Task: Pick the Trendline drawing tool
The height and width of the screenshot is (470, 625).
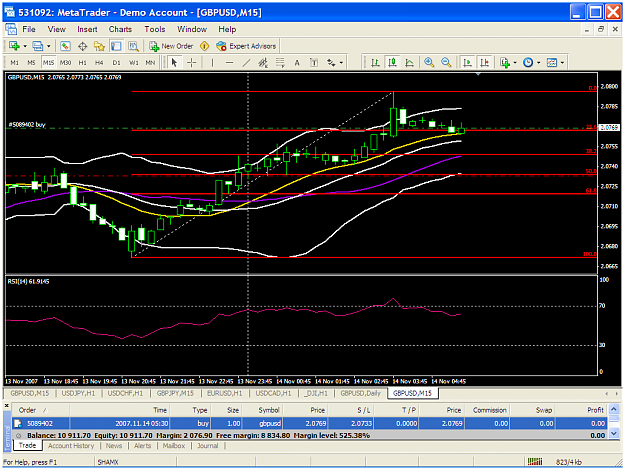Action: [x=246, y=63]
